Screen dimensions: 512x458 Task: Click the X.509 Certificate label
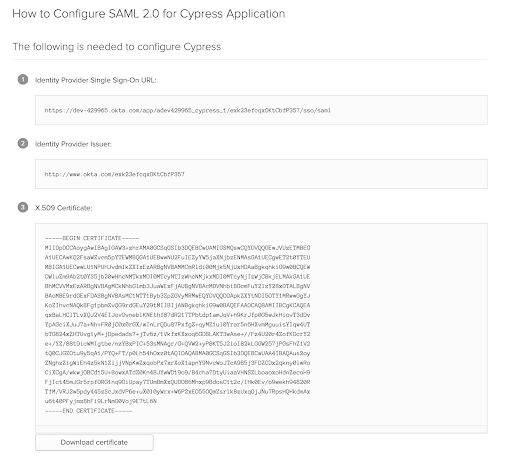[64, 208]
